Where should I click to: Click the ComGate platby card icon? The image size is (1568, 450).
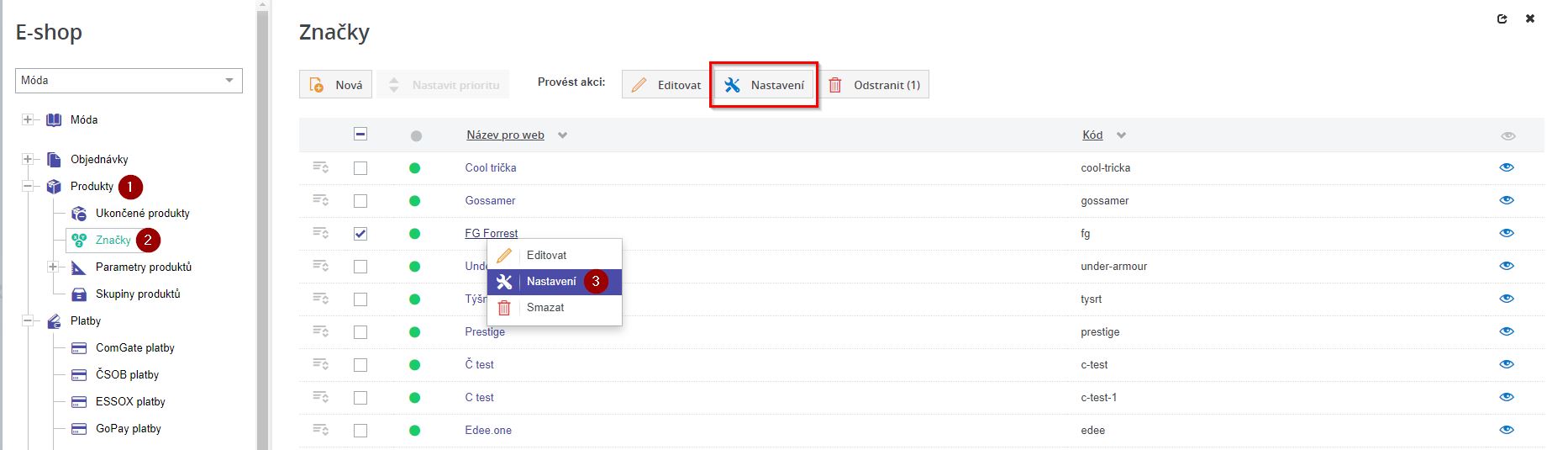point(79,348)
